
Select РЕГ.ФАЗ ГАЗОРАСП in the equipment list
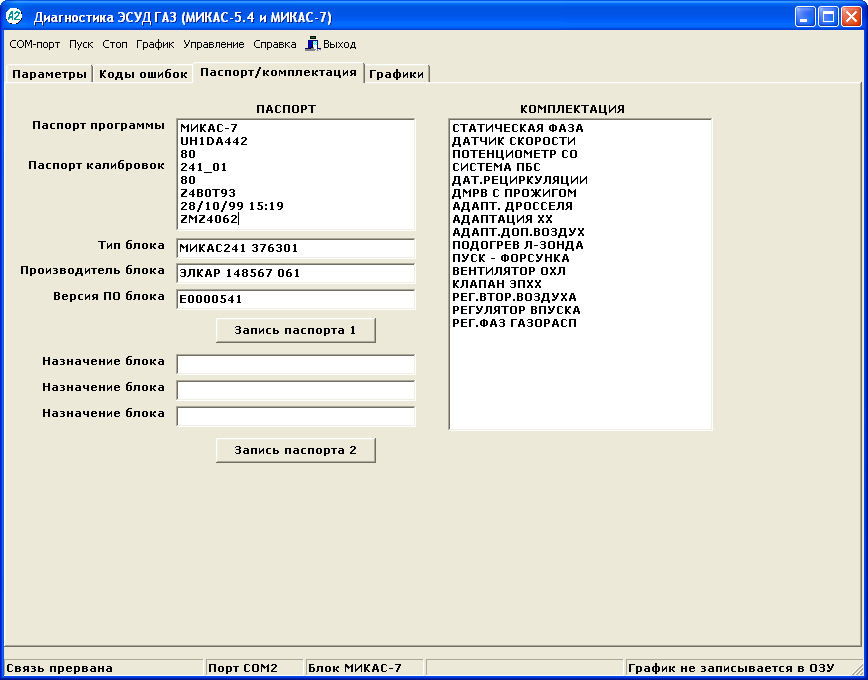coord(514,323)
